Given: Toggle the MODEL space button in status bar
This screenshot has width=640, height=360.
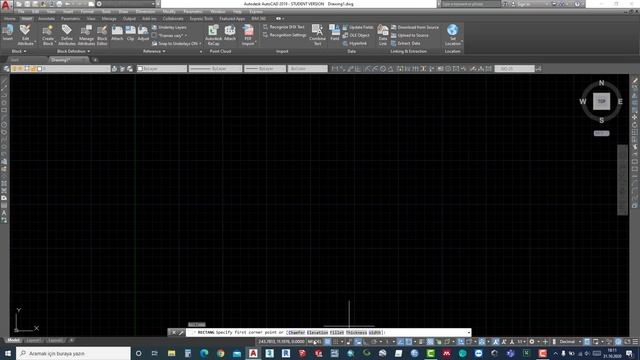Looking at the screenshot, I should tap(314, 342).
